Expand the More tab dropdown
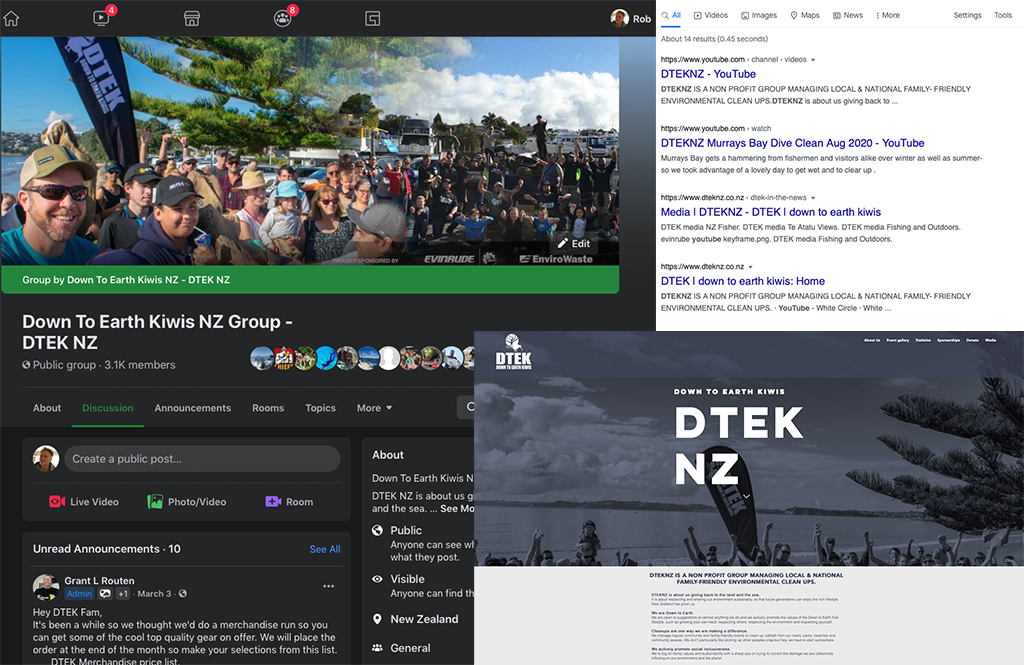 374,408
